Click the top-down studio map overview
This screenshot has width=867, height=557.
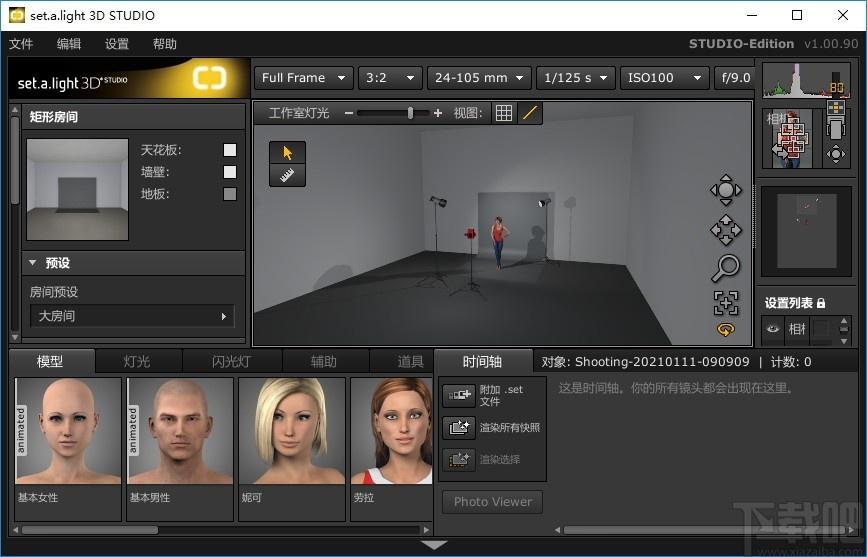pos(806,231)
